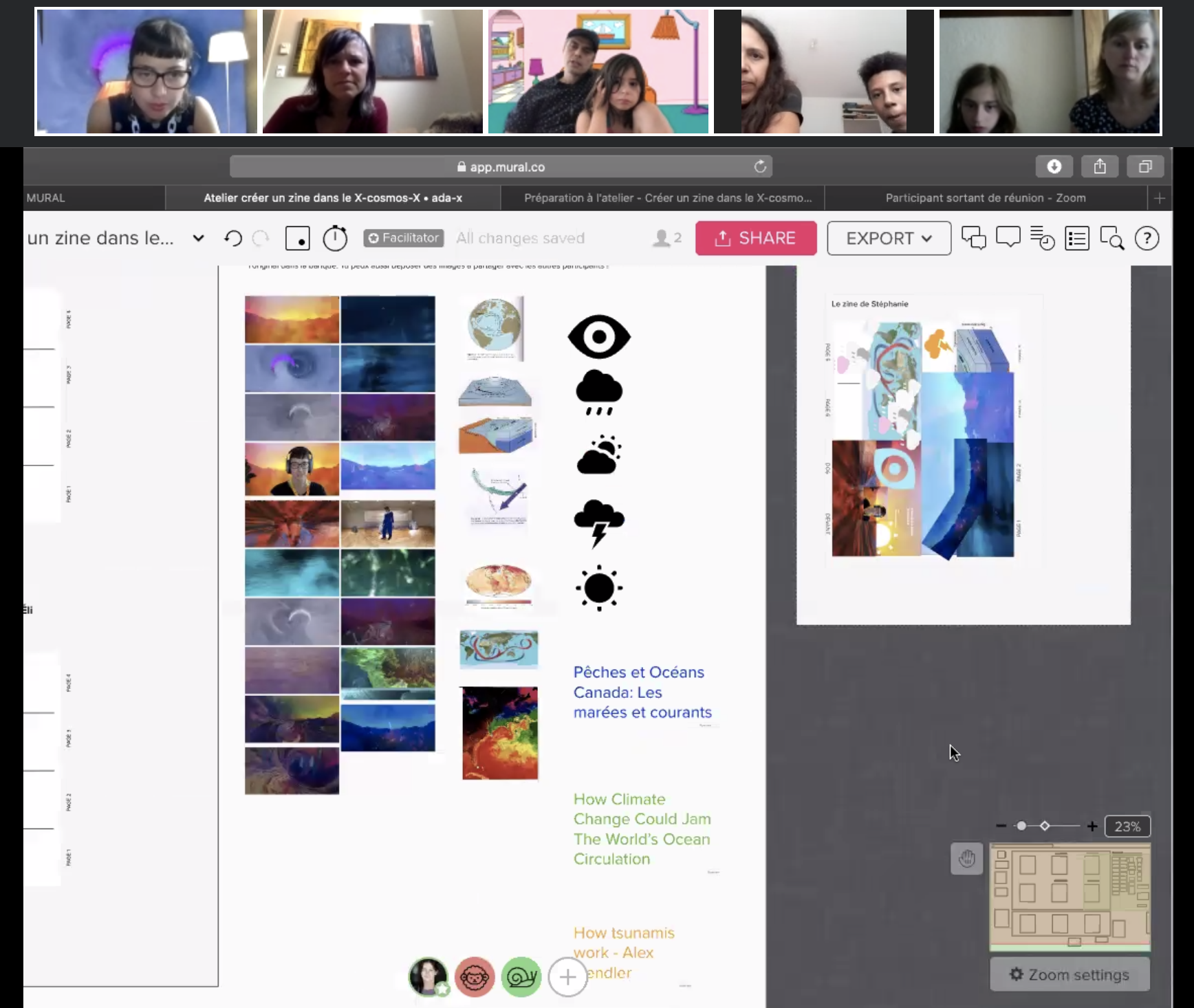Image resolution: width=1194 pixels, height=1008 pixels.
Task: Zoom in with the plus button
Action: click(x=1092, y=826)
